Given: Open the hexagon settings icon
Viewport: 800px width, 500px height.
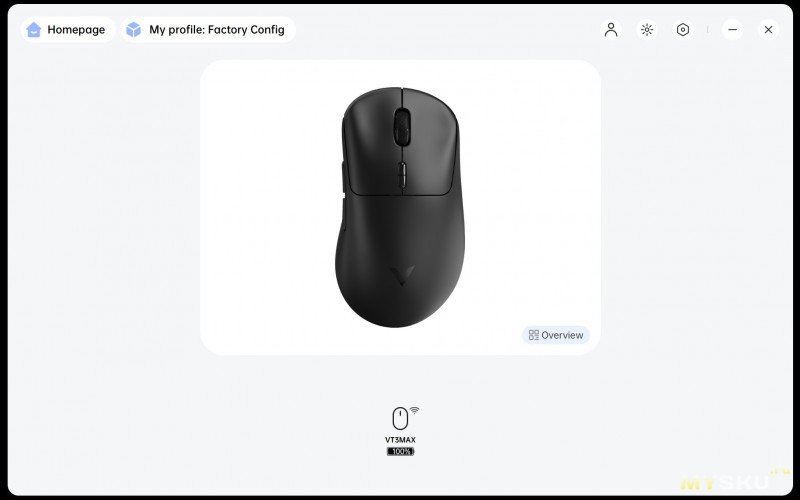Looking at the screenshot, I should (x=683, y=30).
